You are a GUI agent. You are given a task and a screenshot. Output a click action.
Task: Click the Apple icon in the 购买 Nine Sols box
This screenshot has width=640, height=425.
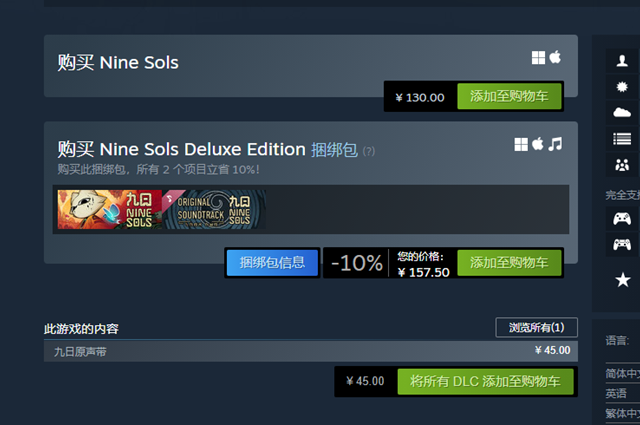pyautogui.click(x=555, y=57)
